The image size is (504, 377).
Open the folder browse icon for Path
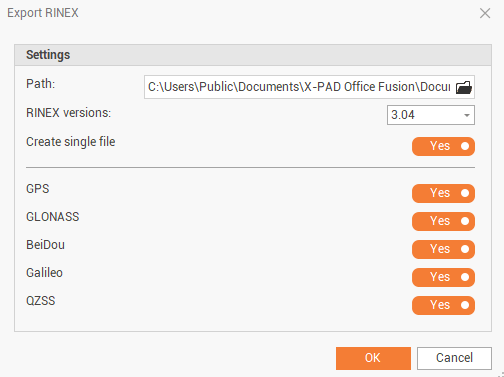tap(464, 87)
